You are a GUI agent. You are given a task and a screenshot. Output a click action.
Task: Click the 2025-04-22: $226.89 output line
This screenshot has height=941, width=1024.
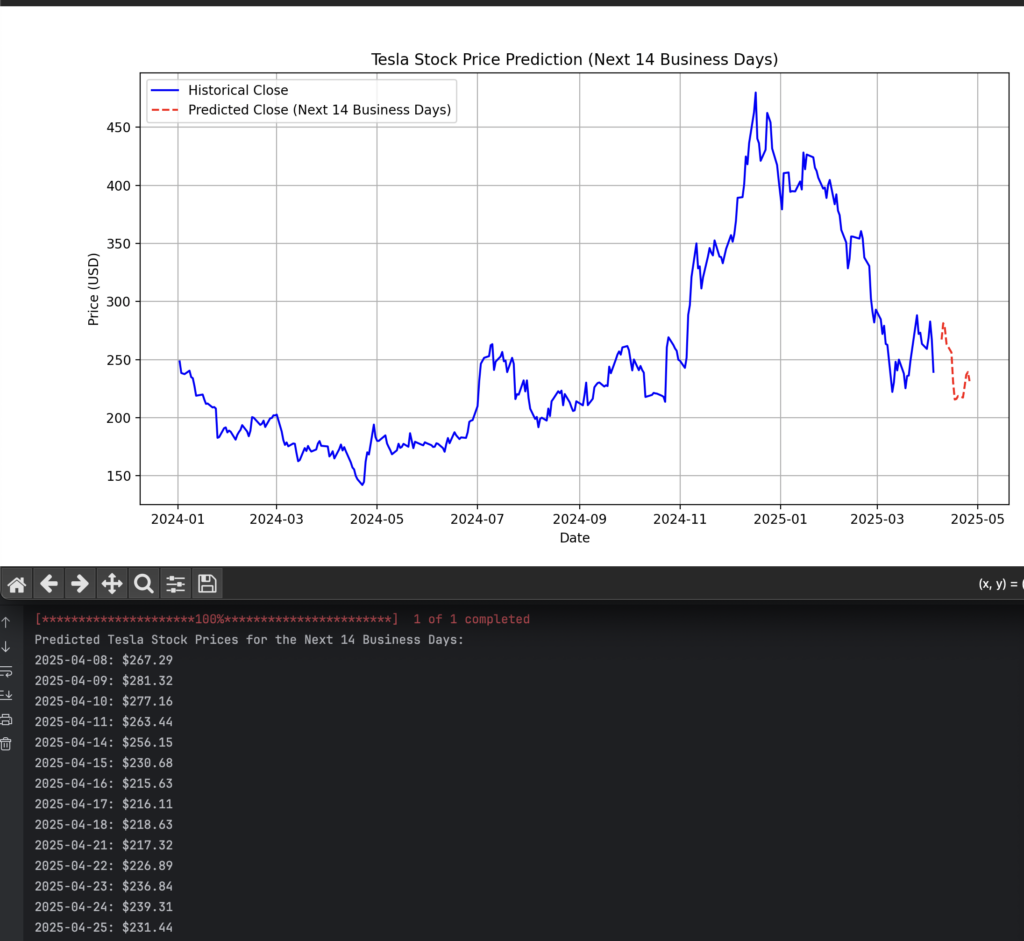104,866
